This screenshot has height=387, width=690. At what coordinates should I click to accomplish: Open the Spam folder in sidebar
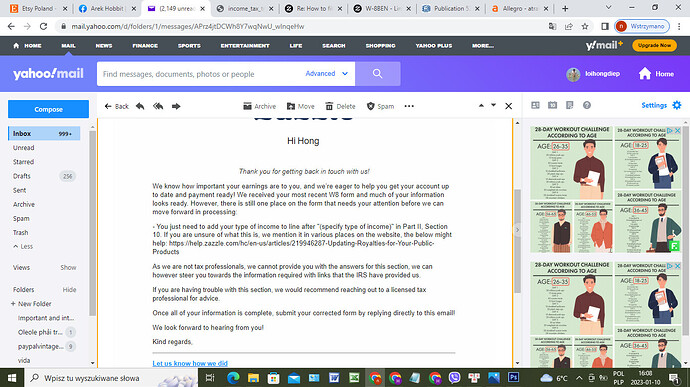click(21, 218)
